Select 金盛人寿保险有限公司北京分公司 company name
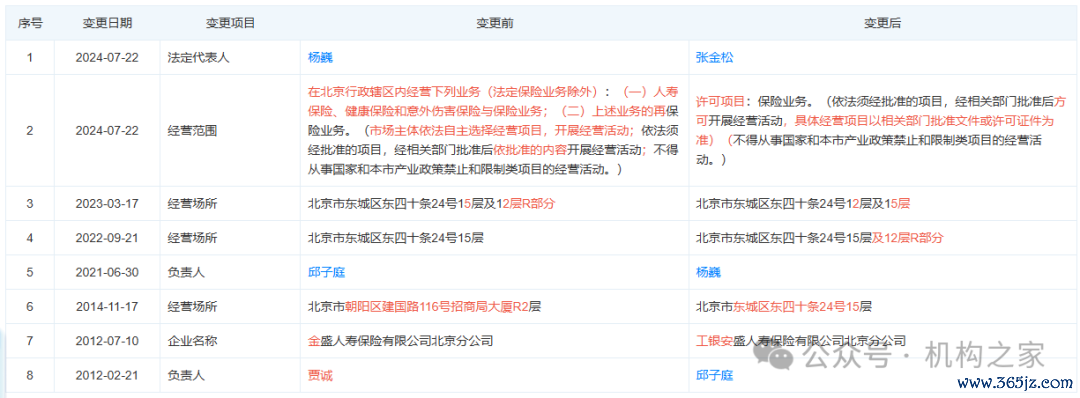This screenshot has width=1080, height=398. 401,341
